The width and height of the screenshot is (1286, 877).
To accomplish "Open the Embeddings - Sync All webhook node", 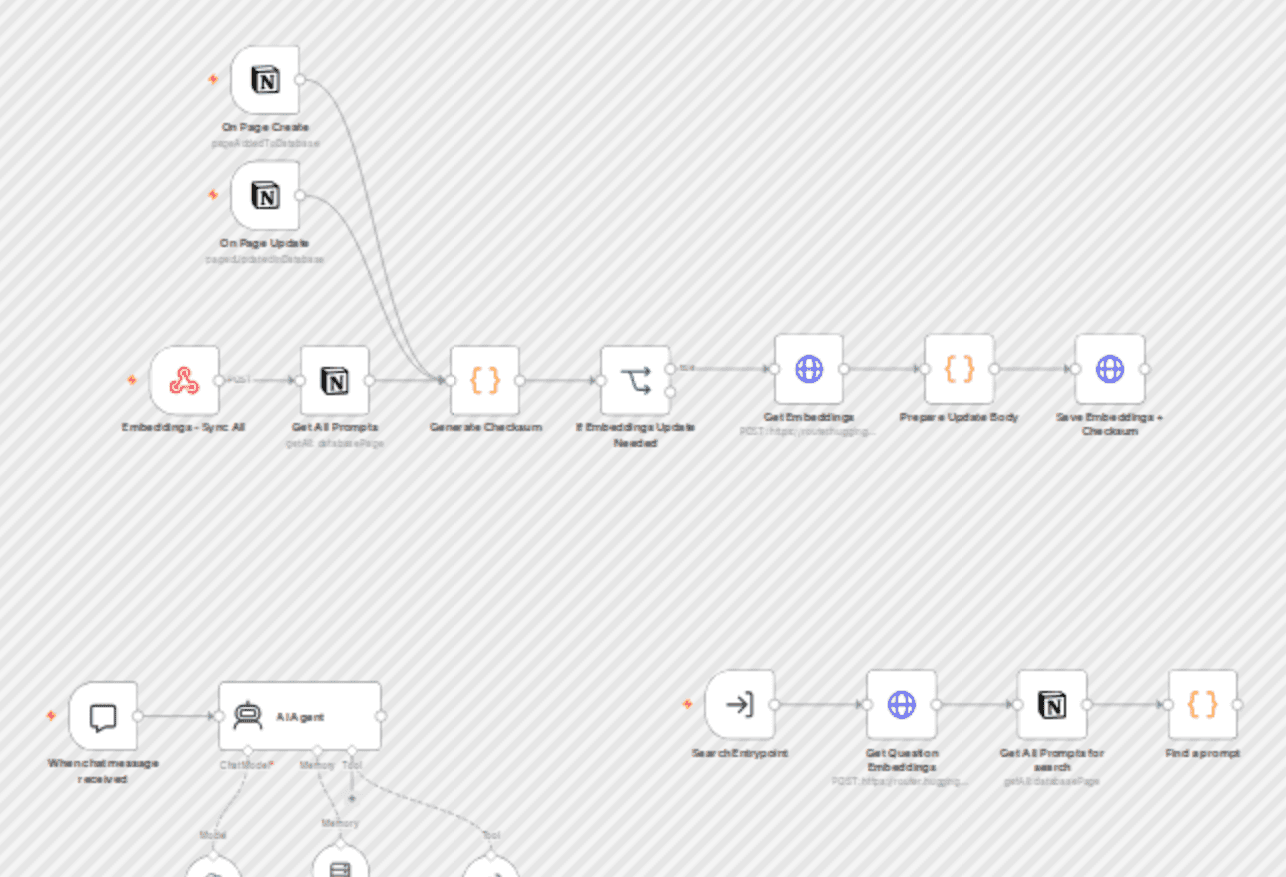I will [184, 380].
